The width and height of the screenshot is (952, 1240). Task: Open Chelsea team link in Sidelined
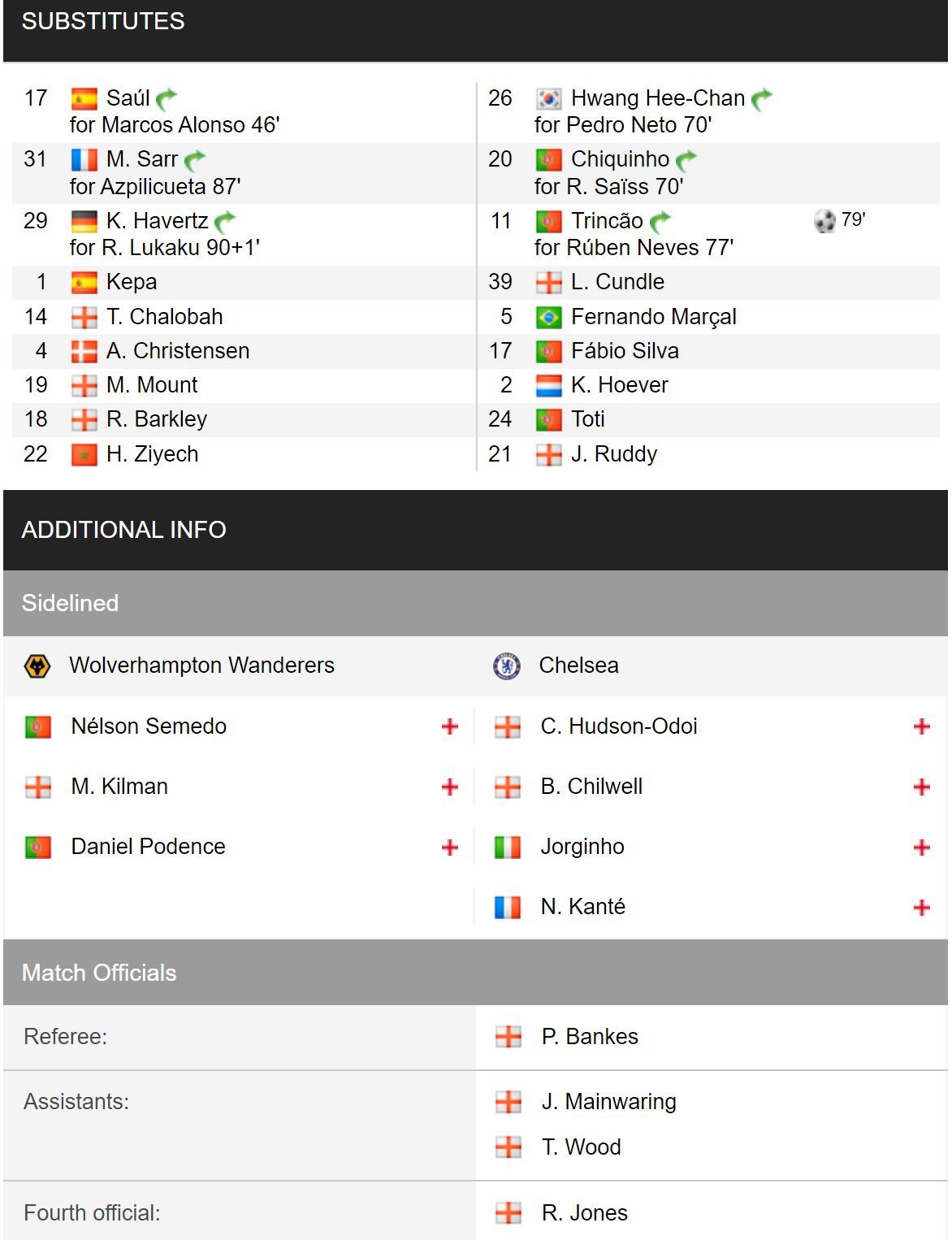(579, 666)
